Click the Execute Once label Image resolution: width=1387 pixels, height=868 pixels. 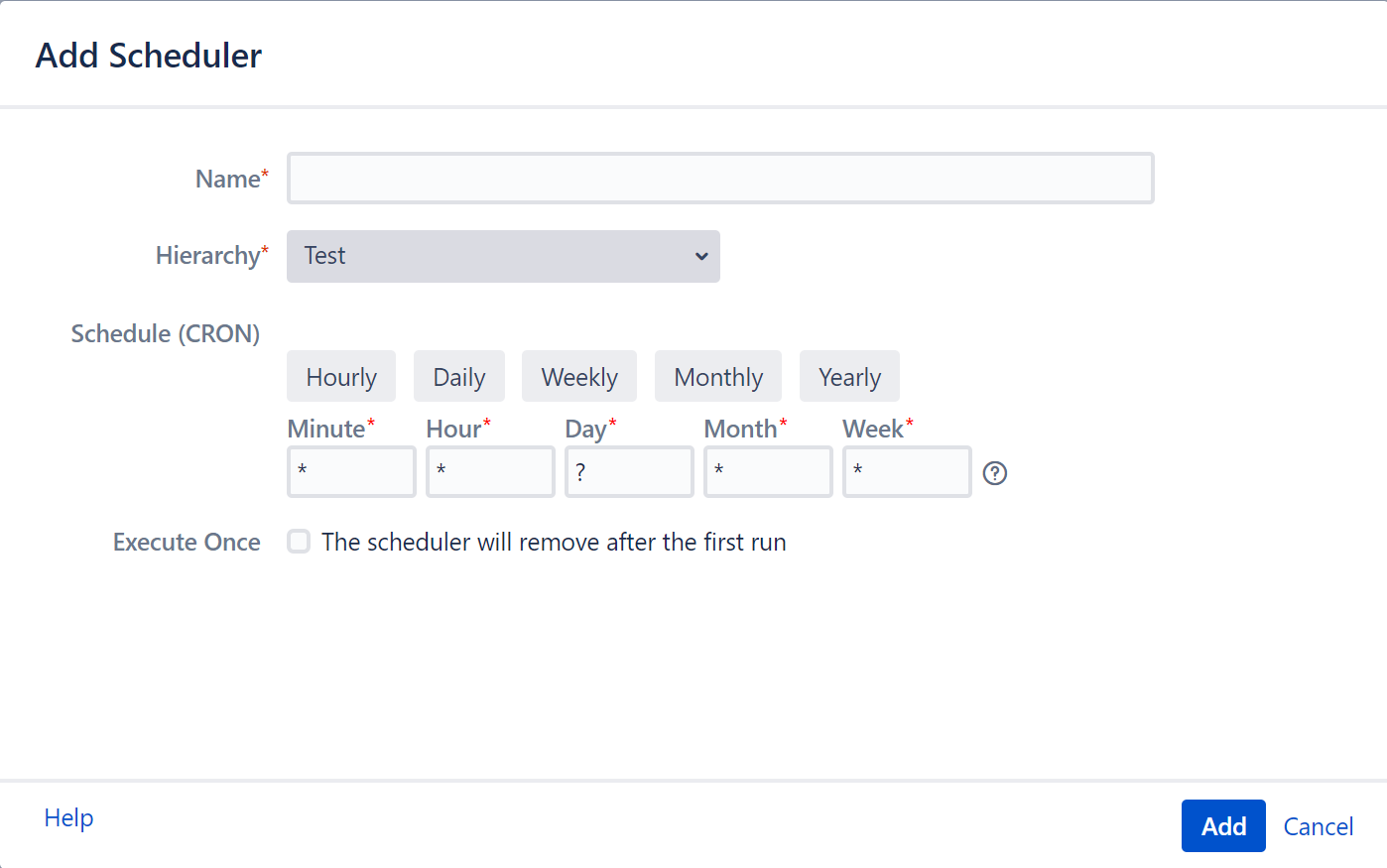[x=187, y=543]
